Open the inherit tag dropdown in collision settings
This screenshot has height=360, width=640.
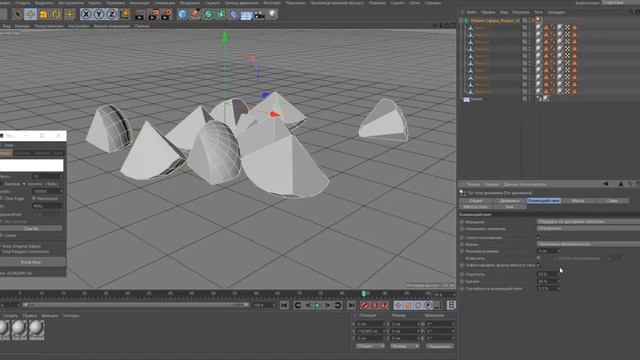[x=588, y=222]
